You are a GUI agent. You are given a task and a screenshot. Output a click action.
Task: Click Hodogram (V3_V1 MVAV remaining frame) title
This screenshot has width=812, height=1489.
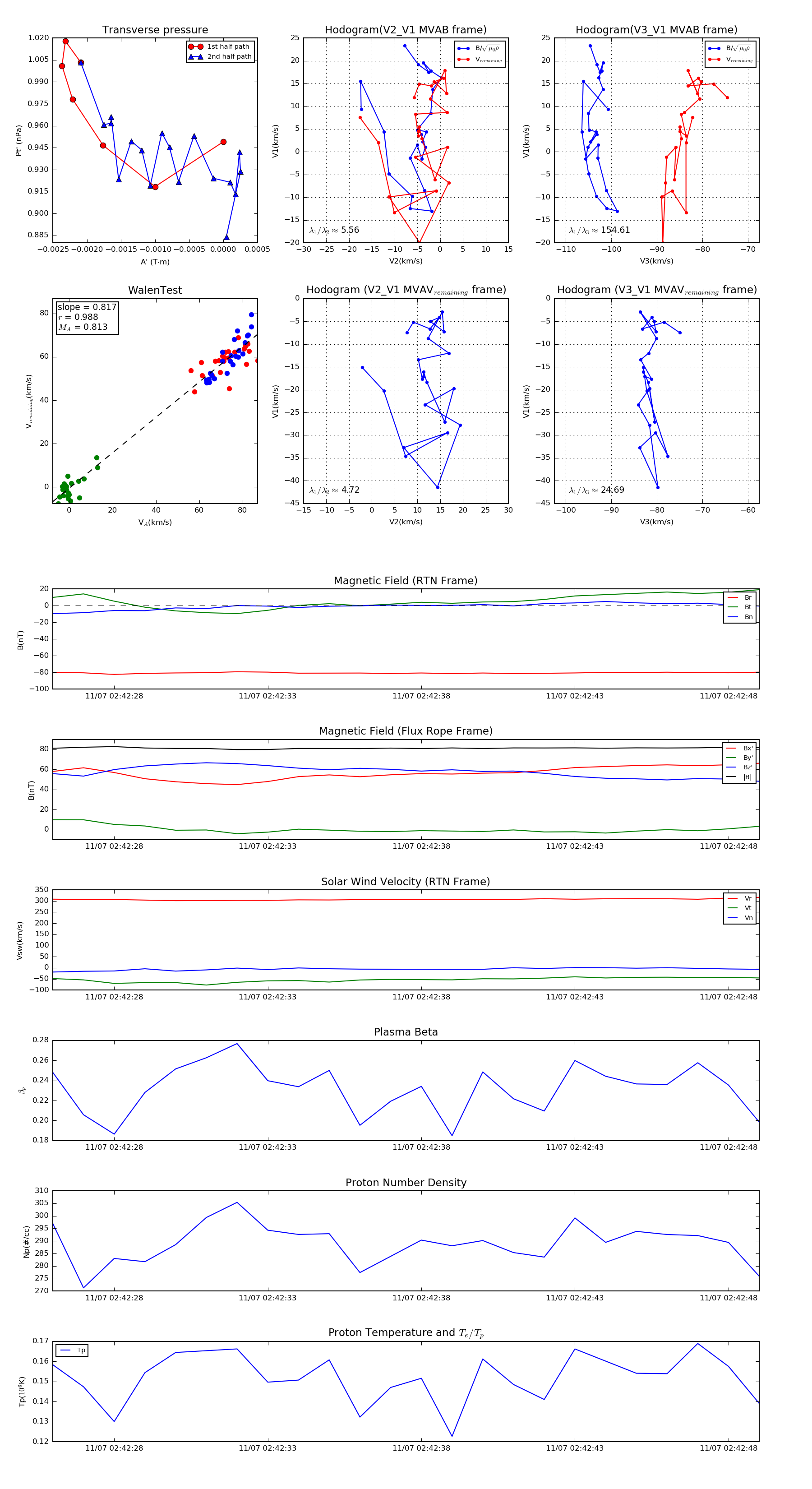(656, 290)
